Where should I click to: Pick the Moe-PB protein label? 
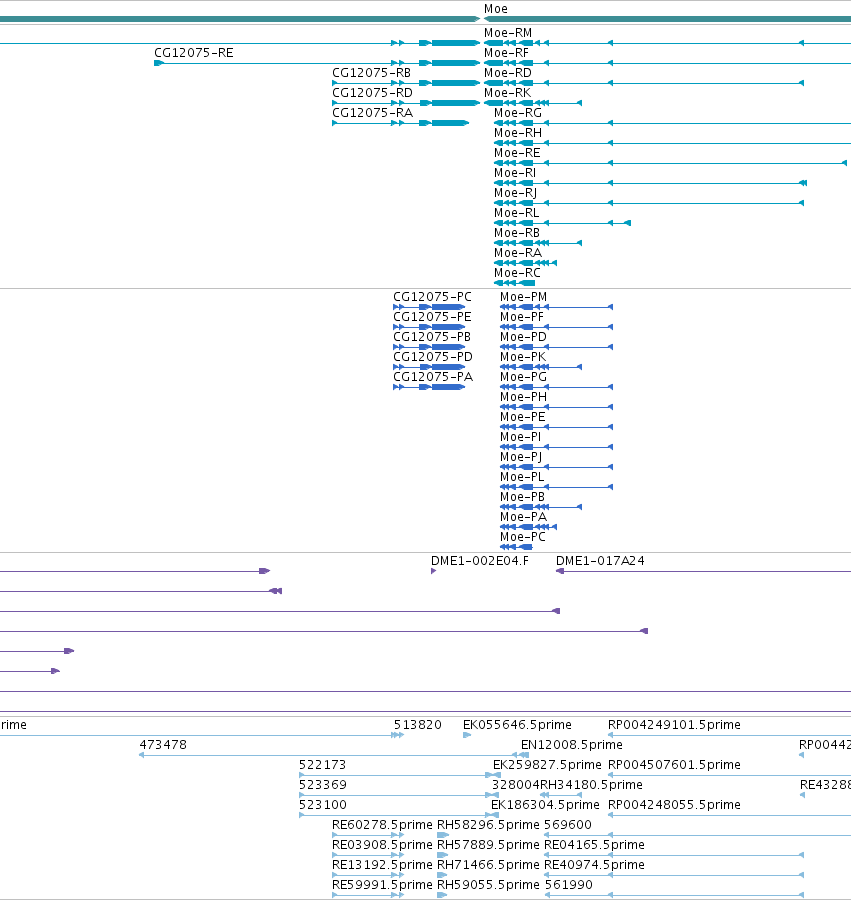[x=522, y=497]
